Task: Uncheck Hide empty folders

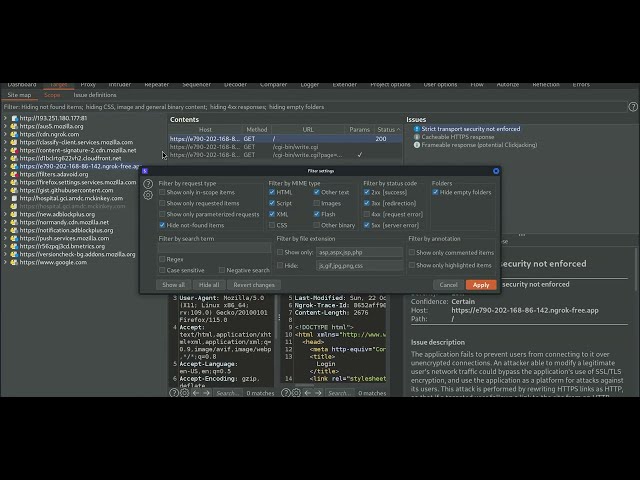Action: click(x=435, y=192)
